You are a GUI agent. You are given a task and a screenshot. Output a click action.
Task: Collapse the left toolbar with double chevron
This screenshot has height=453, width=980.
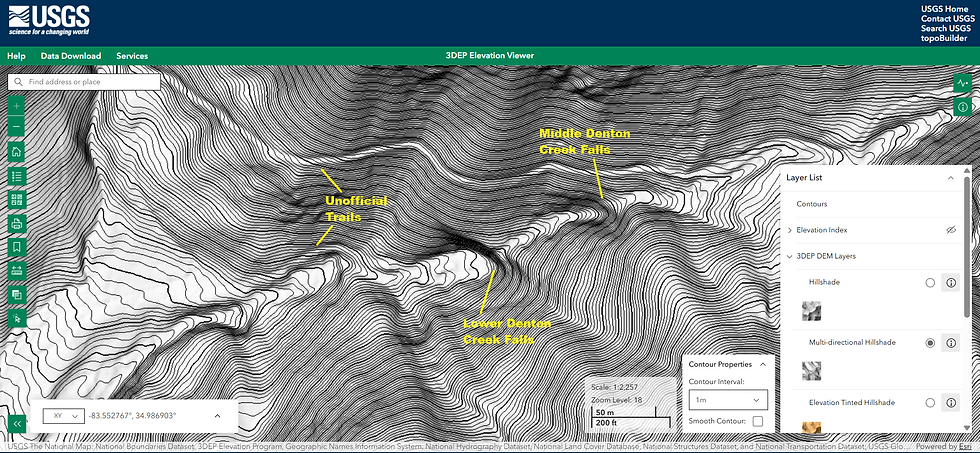[x=17, y=424]
